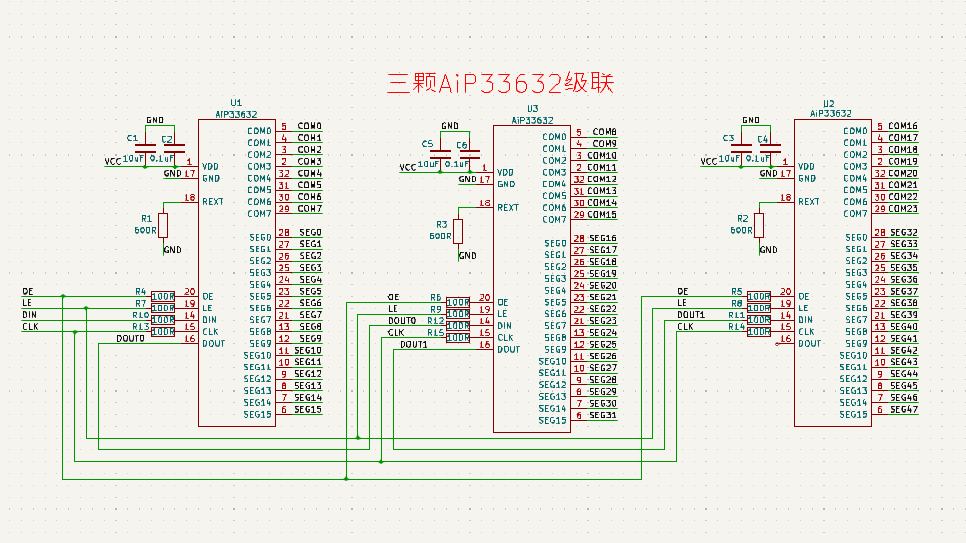Image resolution: width=966 pixels, height=543 pixels.
Task: Click the SEG47 net label on U2
Action: click(x=903, y=410)
